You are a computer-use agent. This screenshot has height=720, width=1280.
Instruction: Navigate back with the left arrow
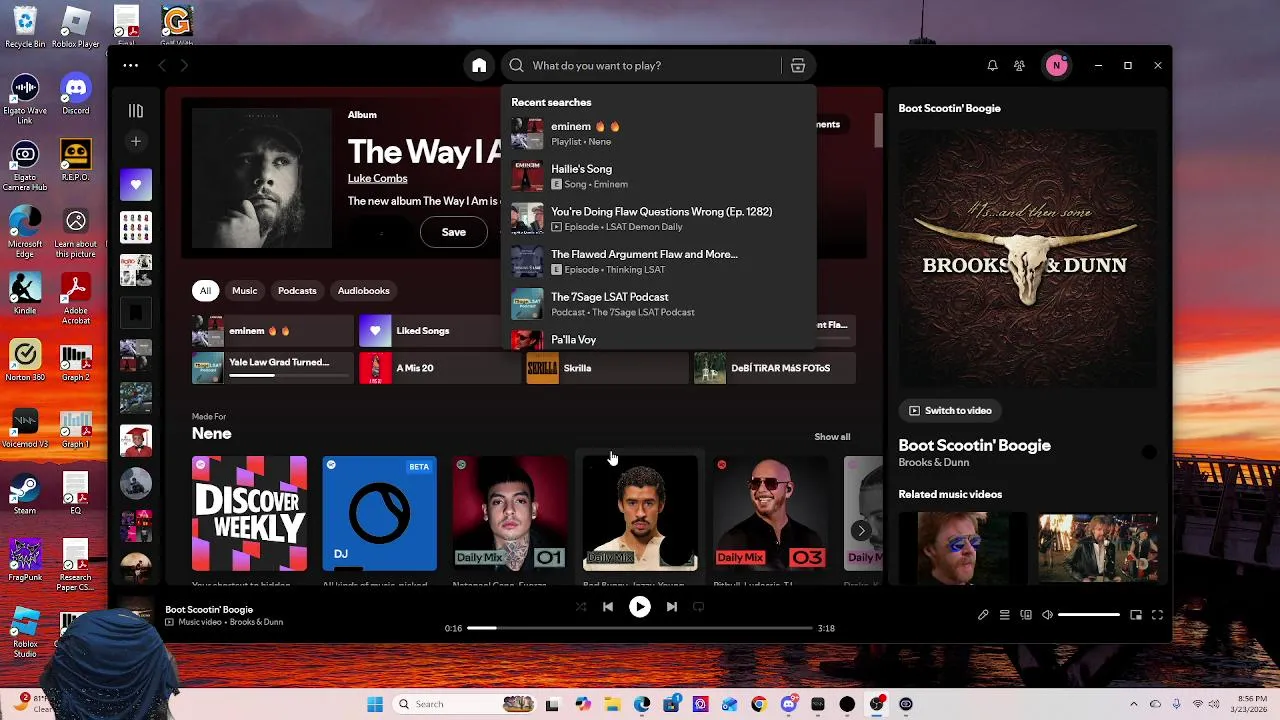pos(162,66)
